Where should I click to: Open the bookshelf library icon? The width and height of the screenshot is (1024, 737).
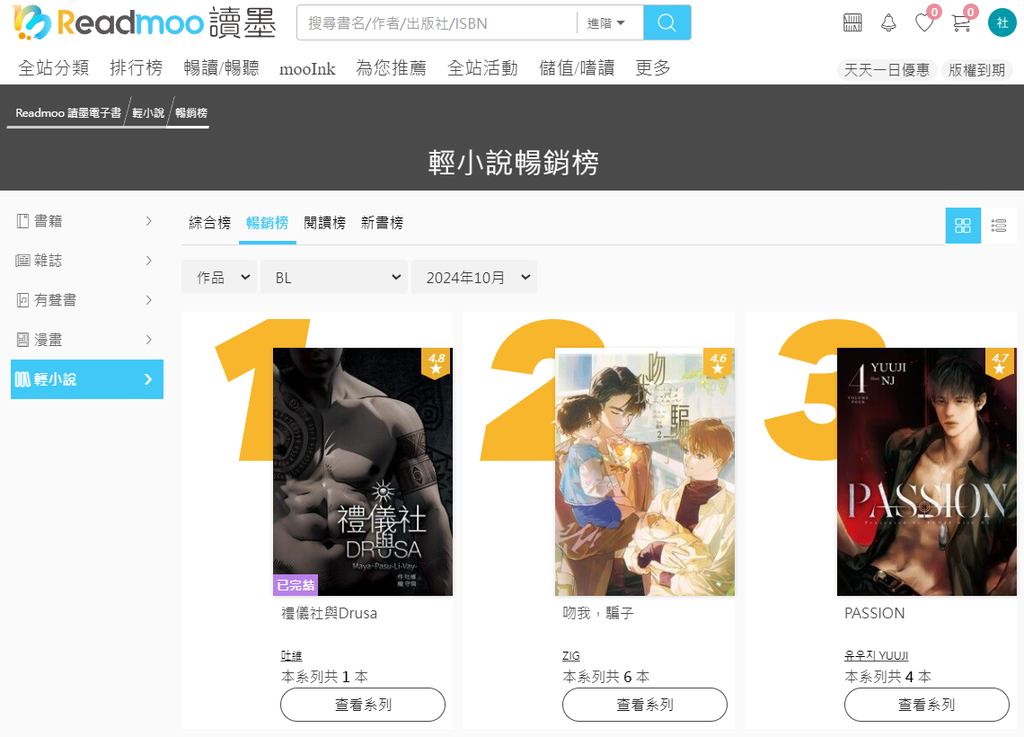852,23
